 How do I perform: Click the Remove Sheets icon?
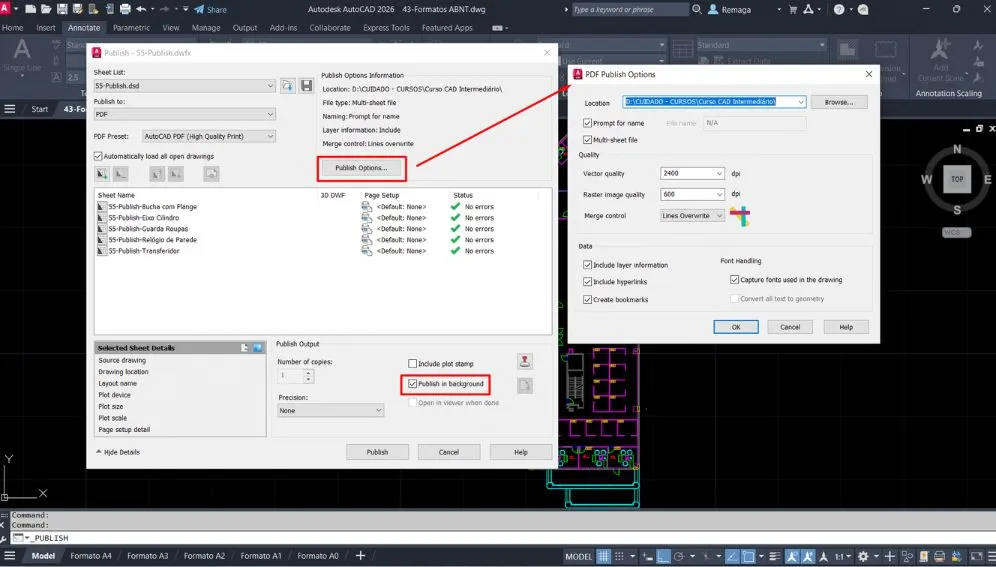coord(121,174)
